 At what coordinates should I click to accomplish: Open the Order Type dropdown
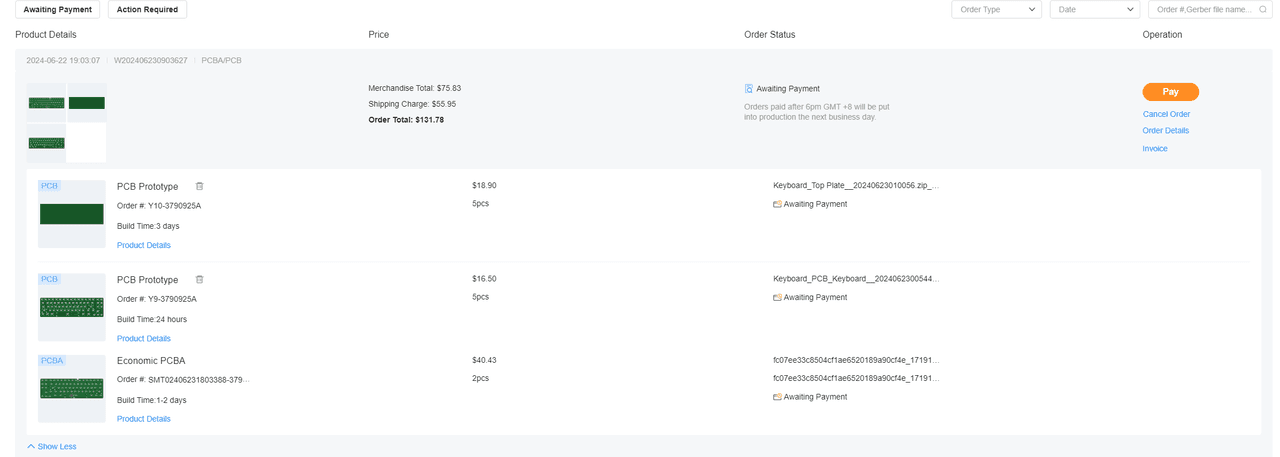tap(996, 10)
